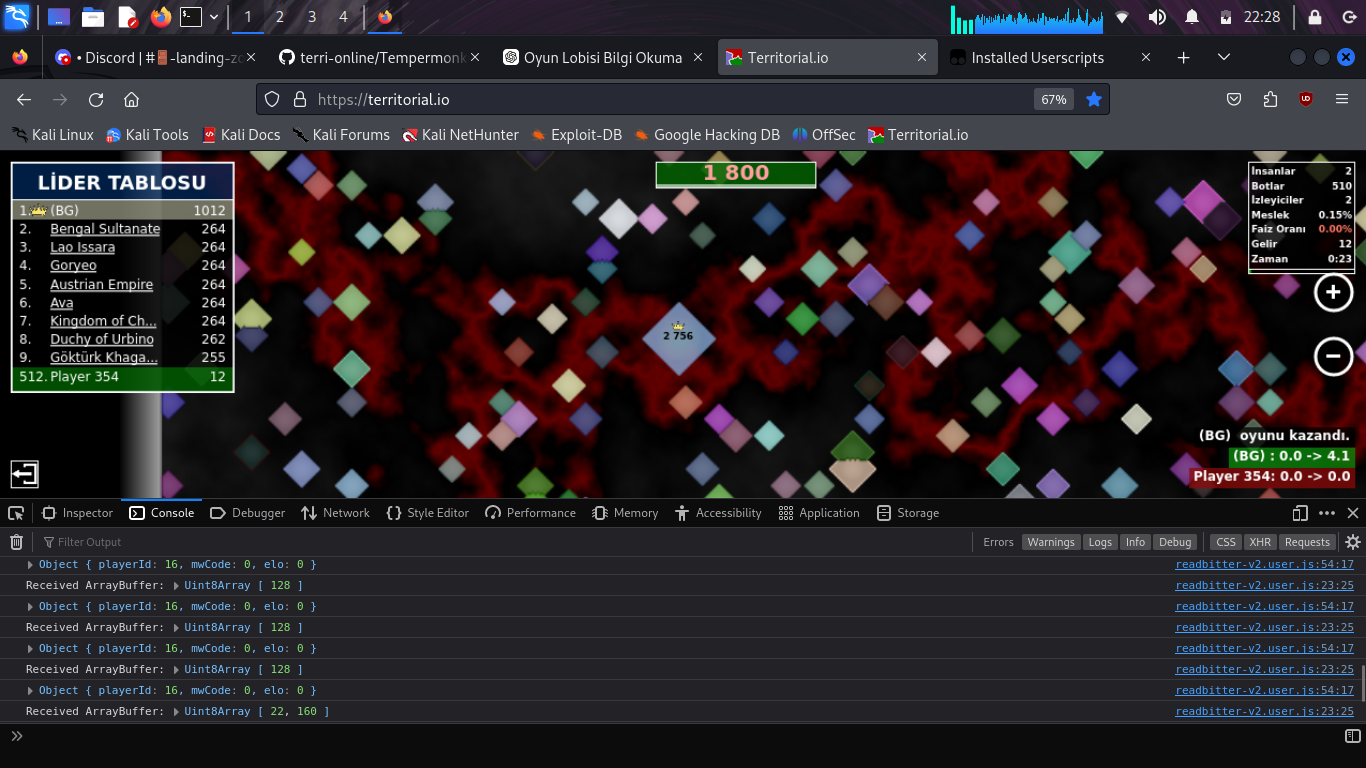Open the list all tabs dropdown
Viewport: 1366px width, 768px height.
pos(1225,58)
